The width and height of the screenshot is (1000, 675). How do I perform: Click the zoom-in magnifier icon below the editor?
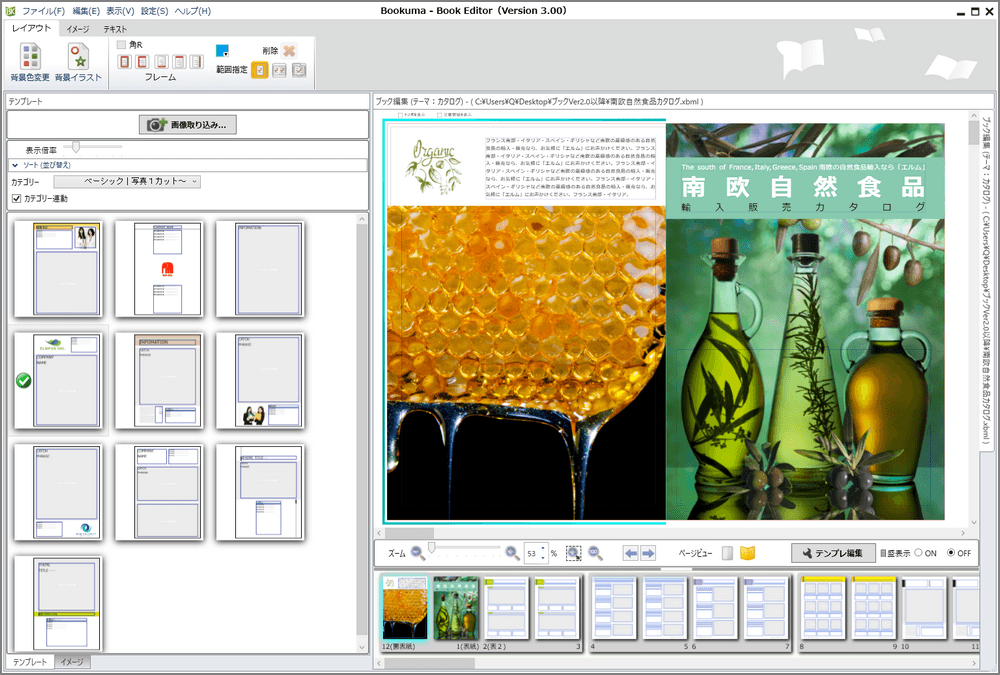point(512,553)
